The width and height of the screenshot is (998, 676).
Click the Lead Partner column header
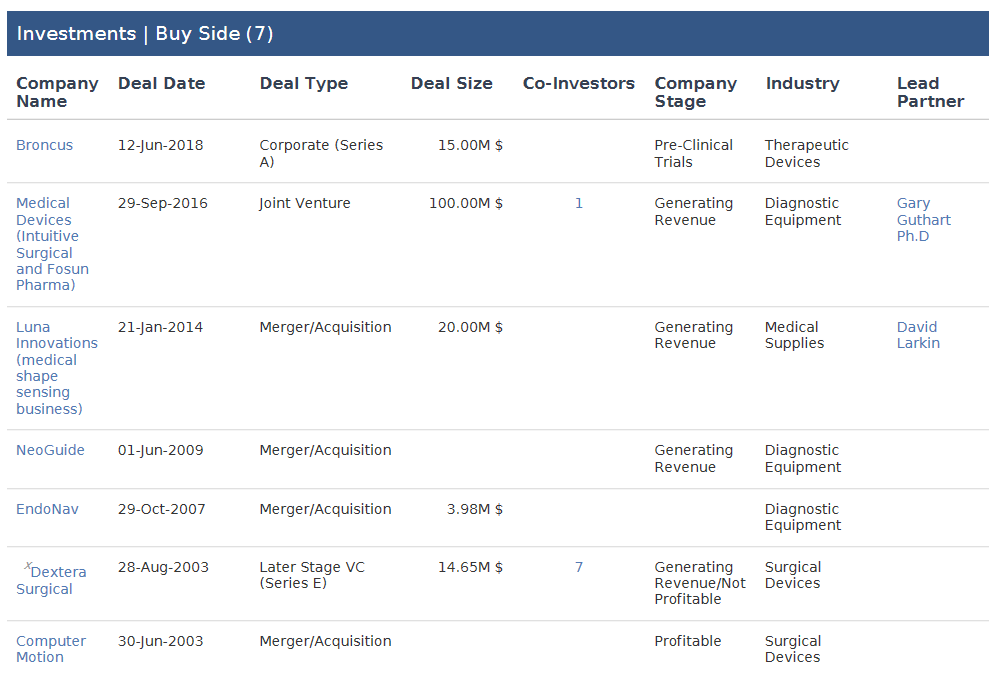pyautogui.click(x=930, y=92)
